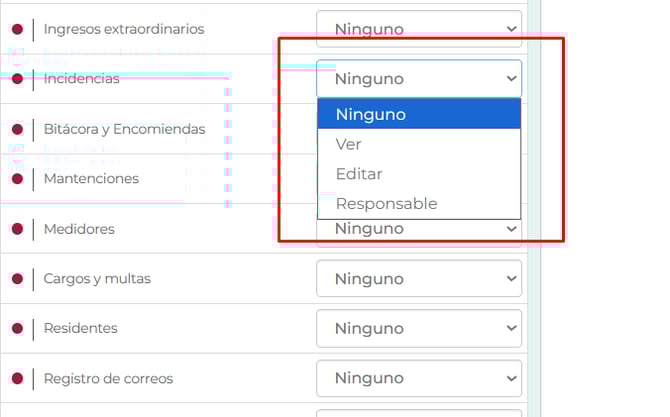Open the Medidores permission dropdown
Image resolution: width=670 pixels, height=417 pixels.
(419, 230)
